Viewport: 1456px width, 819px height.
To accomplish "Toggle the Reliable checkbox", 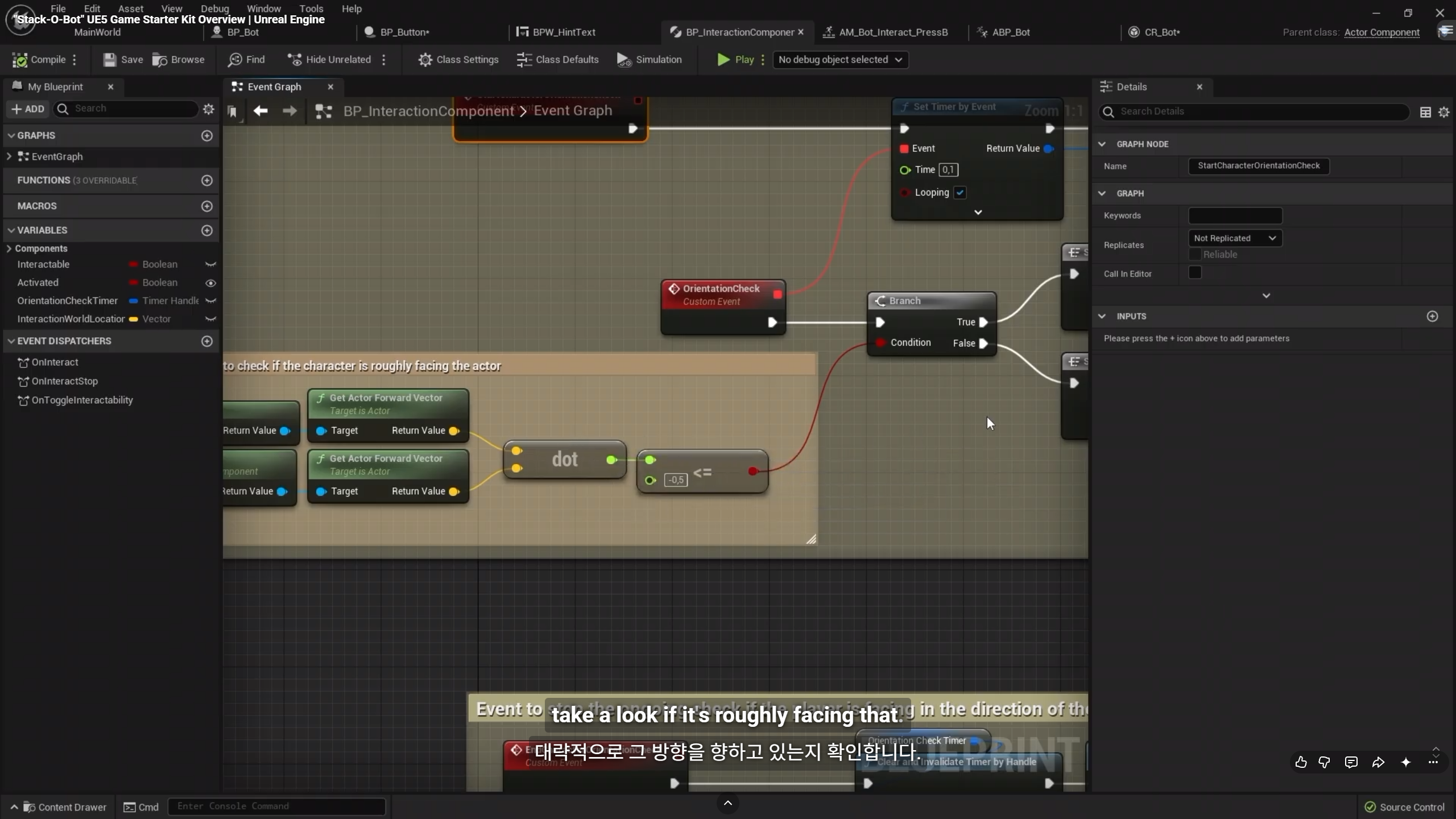I will [x=1195, y=254].
